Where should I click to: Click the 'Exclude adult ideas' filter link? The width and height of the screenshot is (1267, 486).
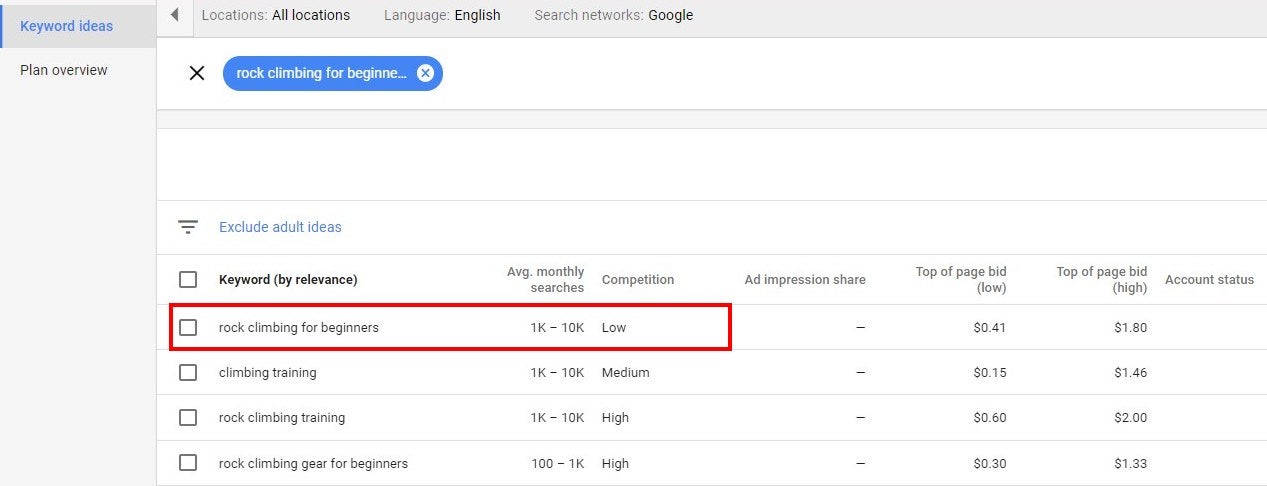tap(280, 227)
